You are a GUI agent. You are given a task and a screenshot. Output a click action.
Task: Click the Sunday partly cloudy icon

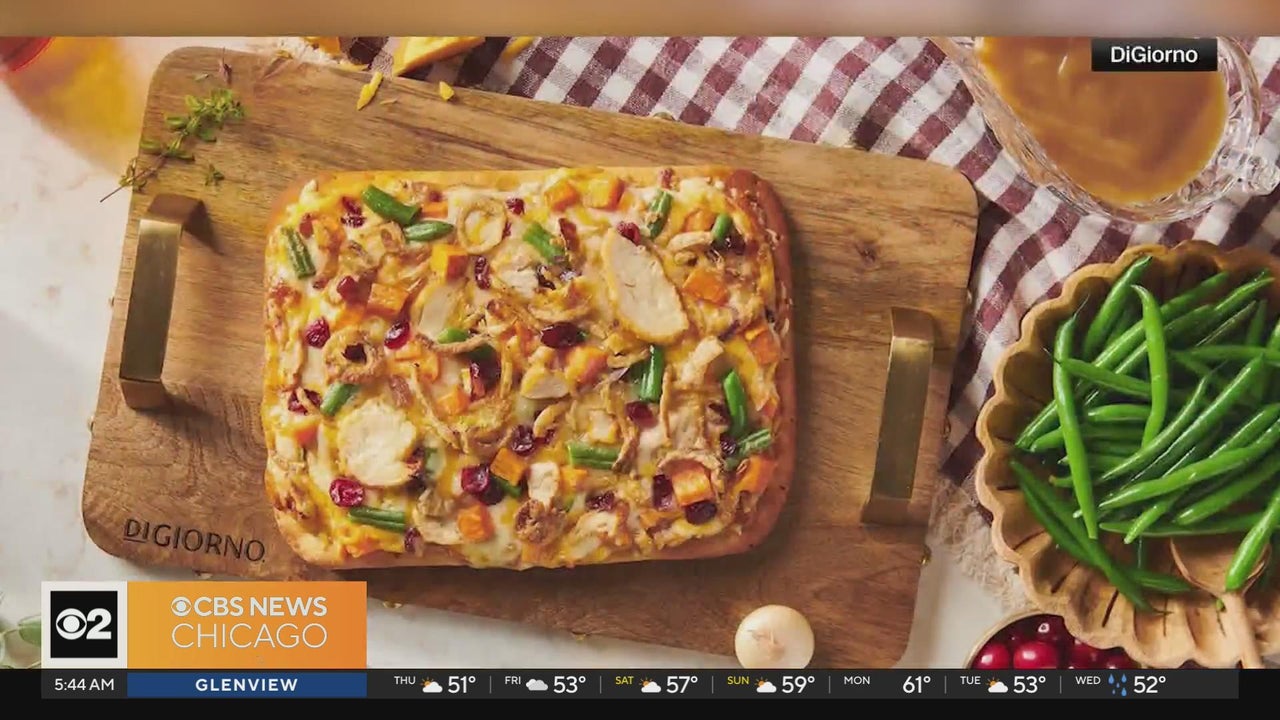(768, 685)
